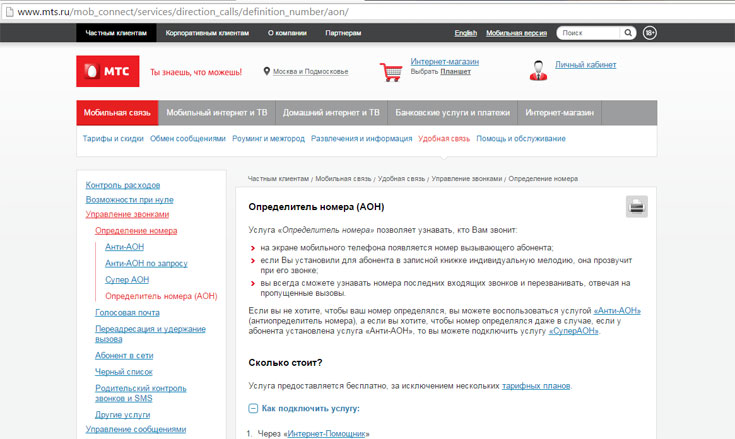Screen dimensions: 735x439
Task: Open the 'СуперАОН' link in the text
Action: (x=574, y=331)
